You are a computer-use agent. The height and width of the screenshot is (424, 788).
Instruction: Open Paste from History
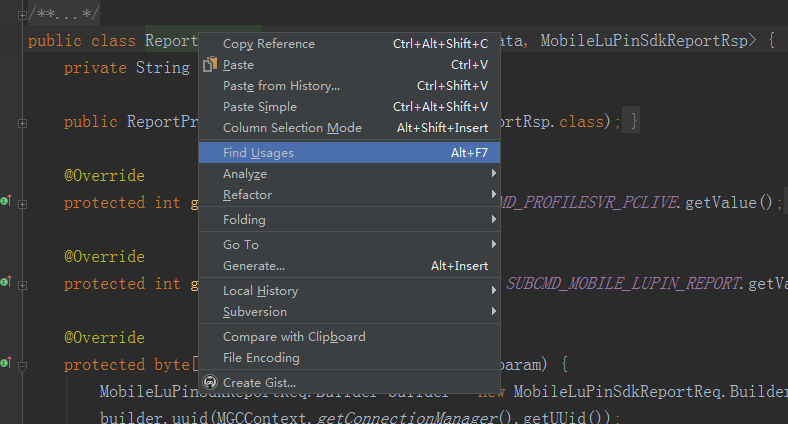point(281,86)
